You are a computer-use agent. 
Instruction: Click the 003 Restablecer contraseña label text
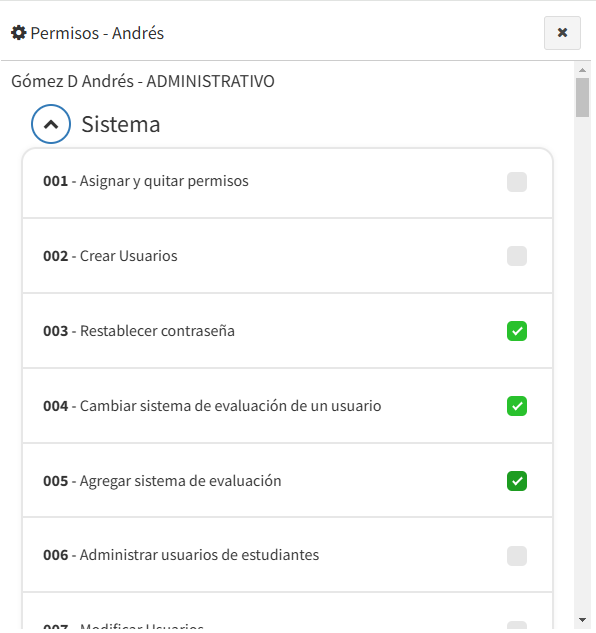point(139,331)
